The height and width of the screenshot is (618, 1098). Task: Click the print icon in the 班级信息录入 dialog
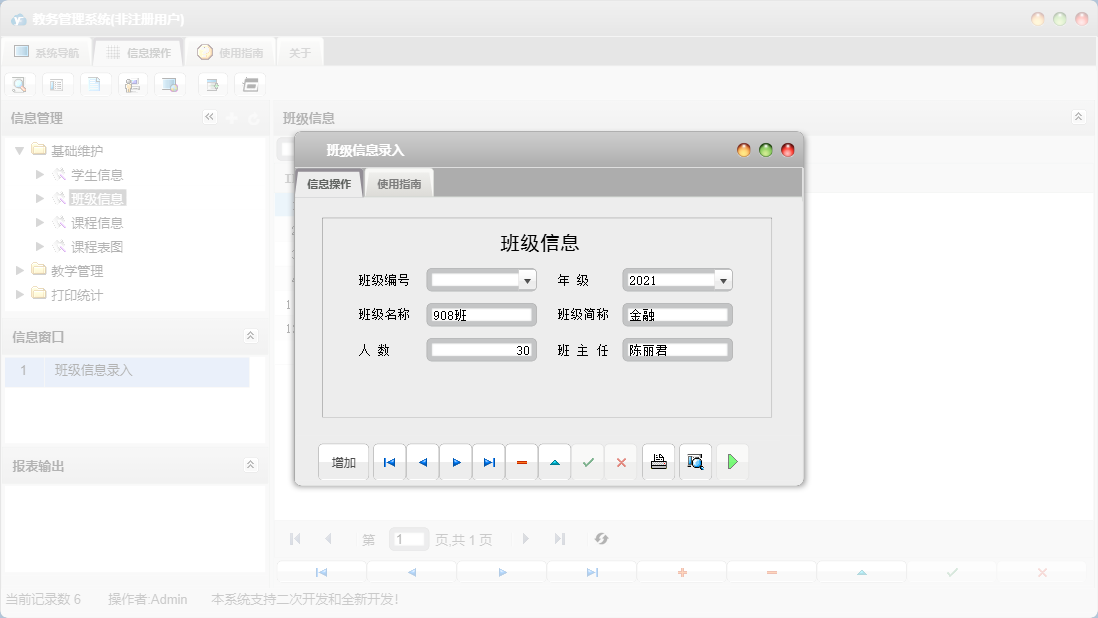click(658, 461)
